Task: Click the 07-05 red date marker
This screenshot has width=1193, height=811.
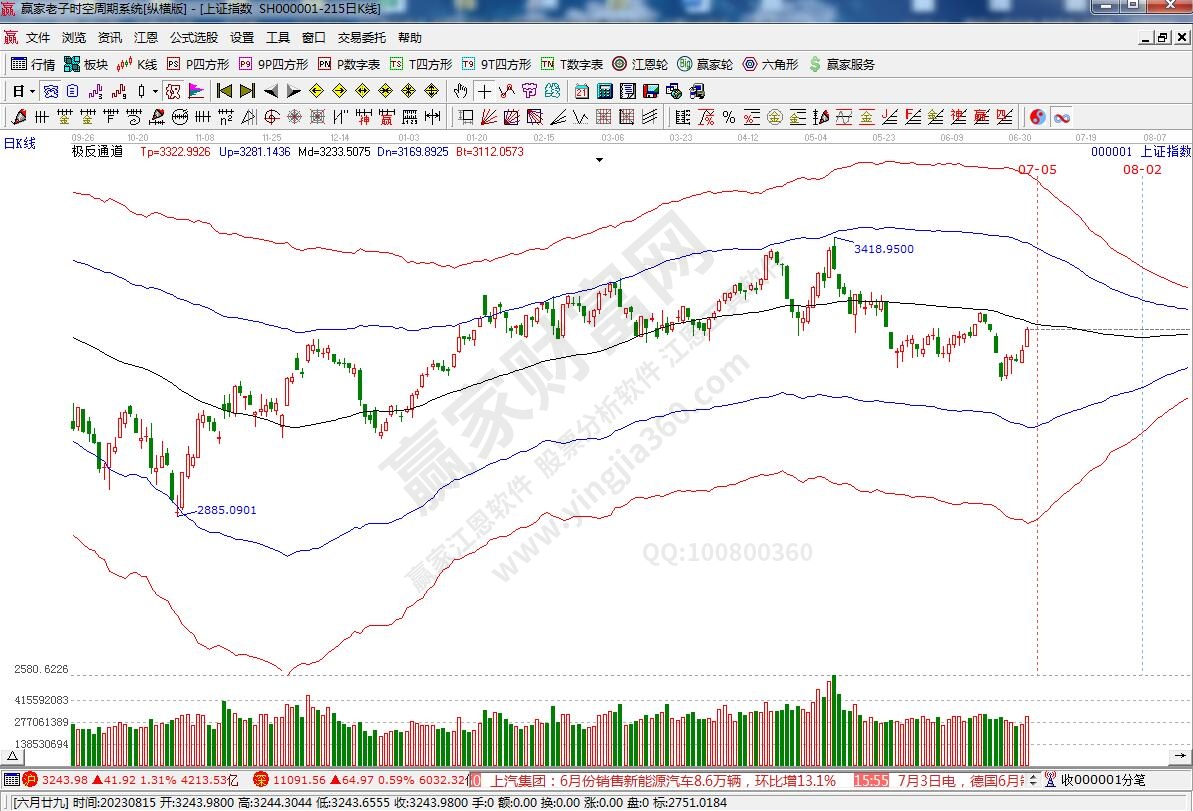Action: [1037, 170]
